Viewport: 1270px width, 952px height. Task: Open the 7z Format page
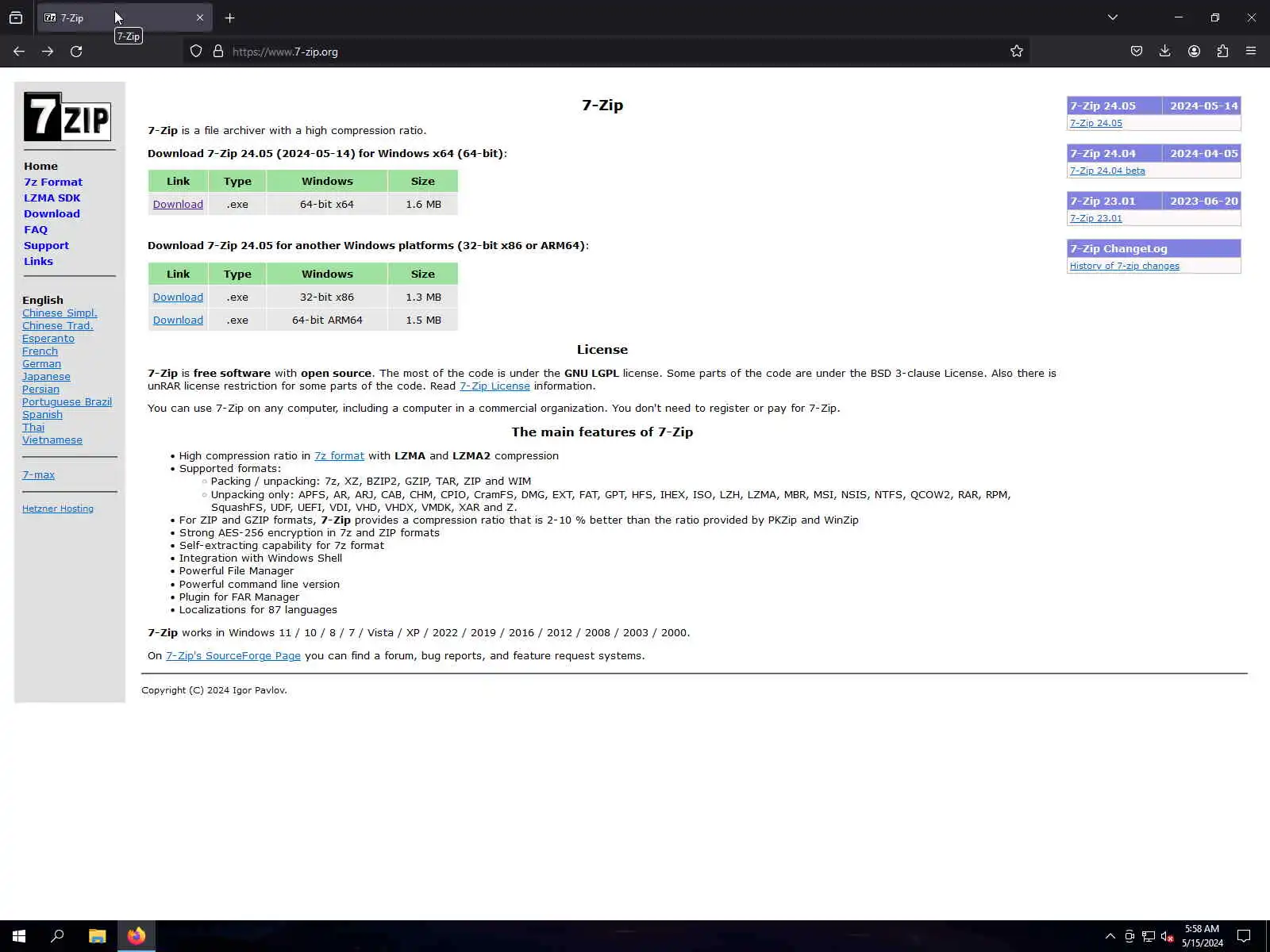[53, 182]
